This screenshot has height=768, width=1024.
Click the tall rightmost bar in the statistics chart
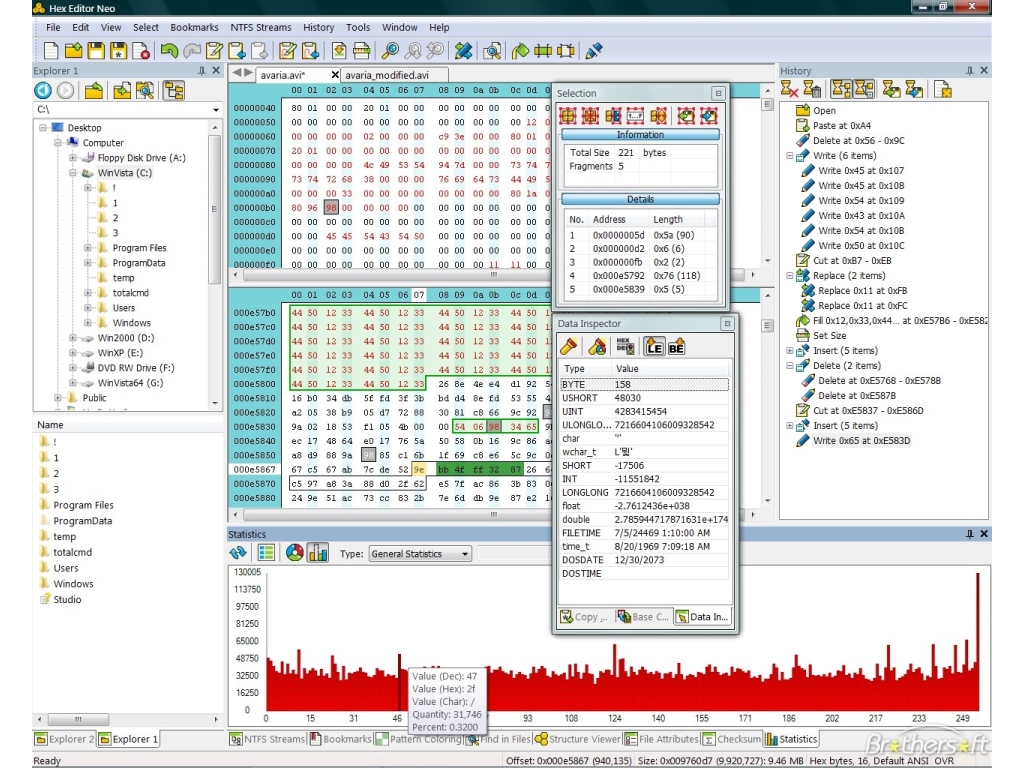tap(978, 642)
